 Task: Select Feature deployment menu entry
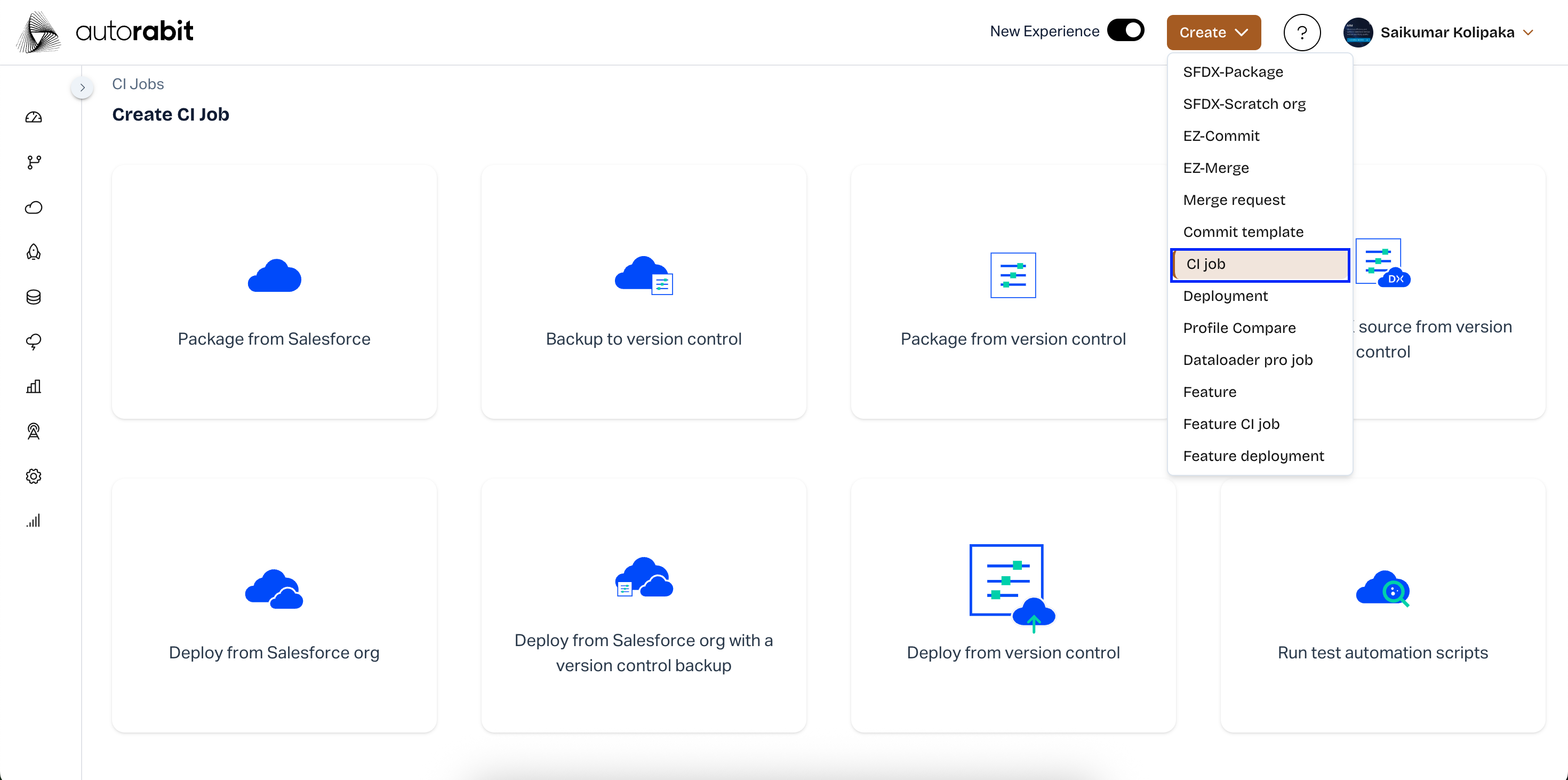[1253, 456]
